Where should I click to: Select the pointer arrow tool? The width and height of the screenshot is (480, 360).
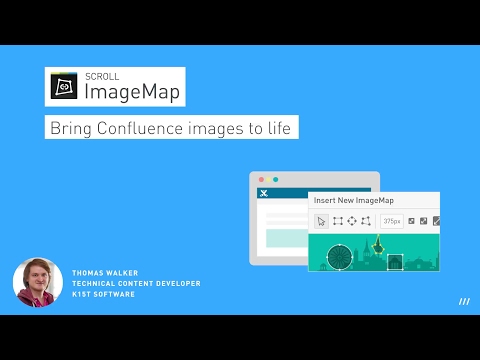321,221
